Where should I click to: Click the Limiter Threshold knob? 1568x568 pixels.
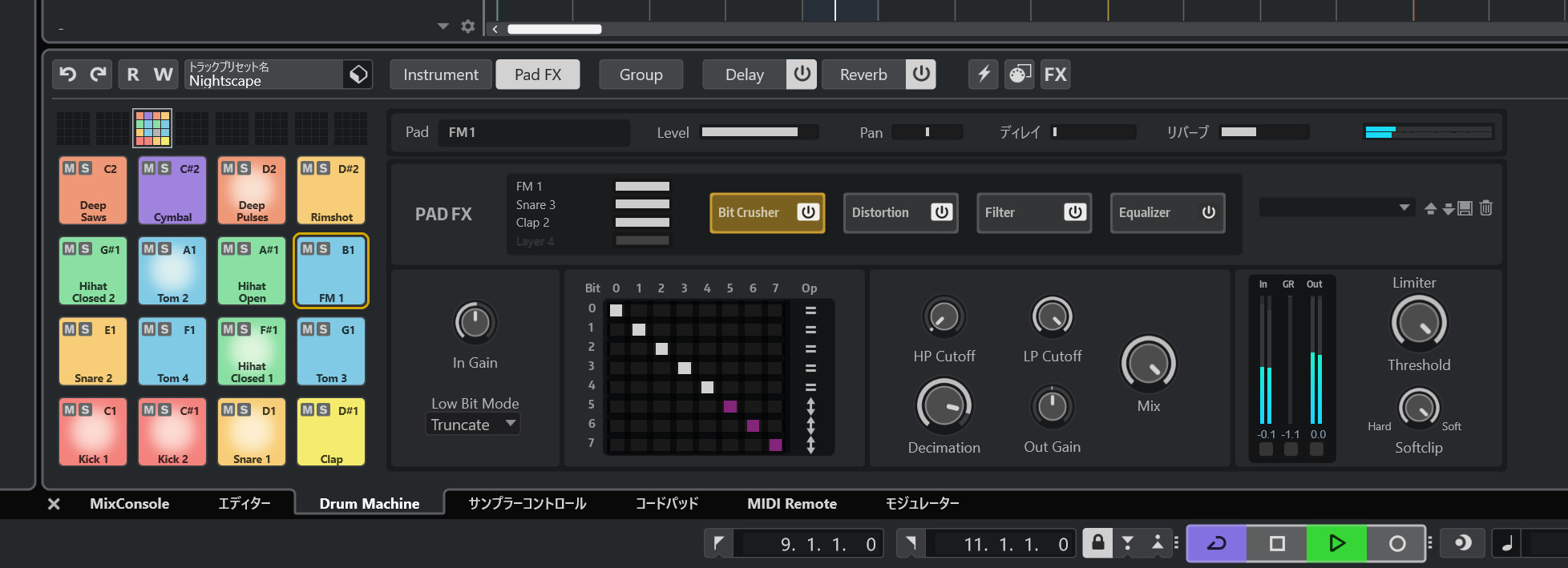tap(1419, 324)
